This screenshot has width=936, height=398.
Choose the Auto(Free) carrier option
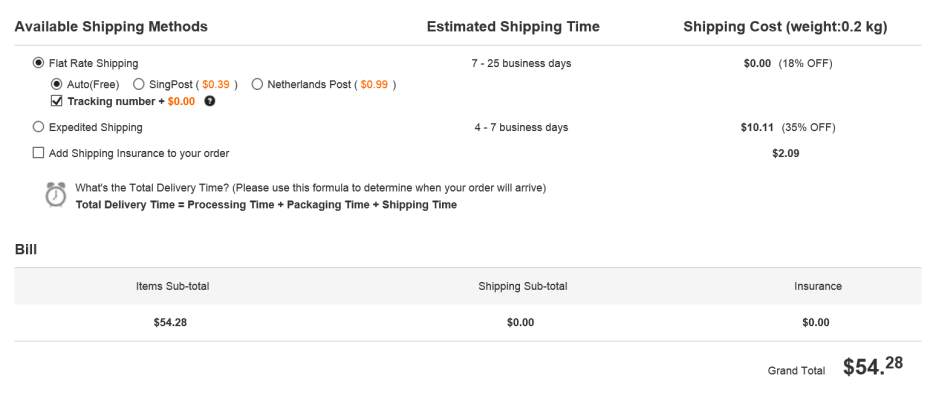click(57, 84)
